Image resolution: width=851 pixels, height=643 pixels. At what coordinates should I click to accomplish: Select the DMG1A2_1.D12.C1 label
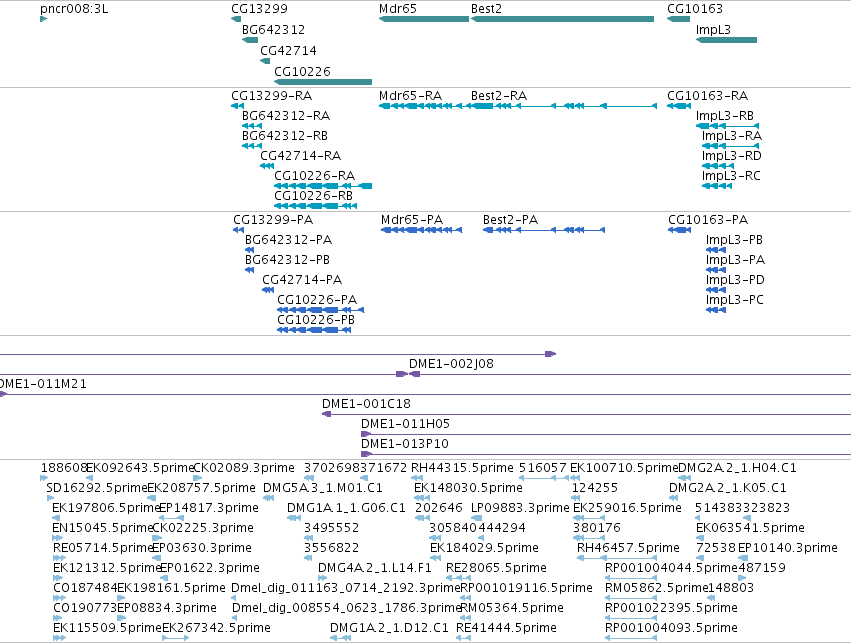[389, 628]
